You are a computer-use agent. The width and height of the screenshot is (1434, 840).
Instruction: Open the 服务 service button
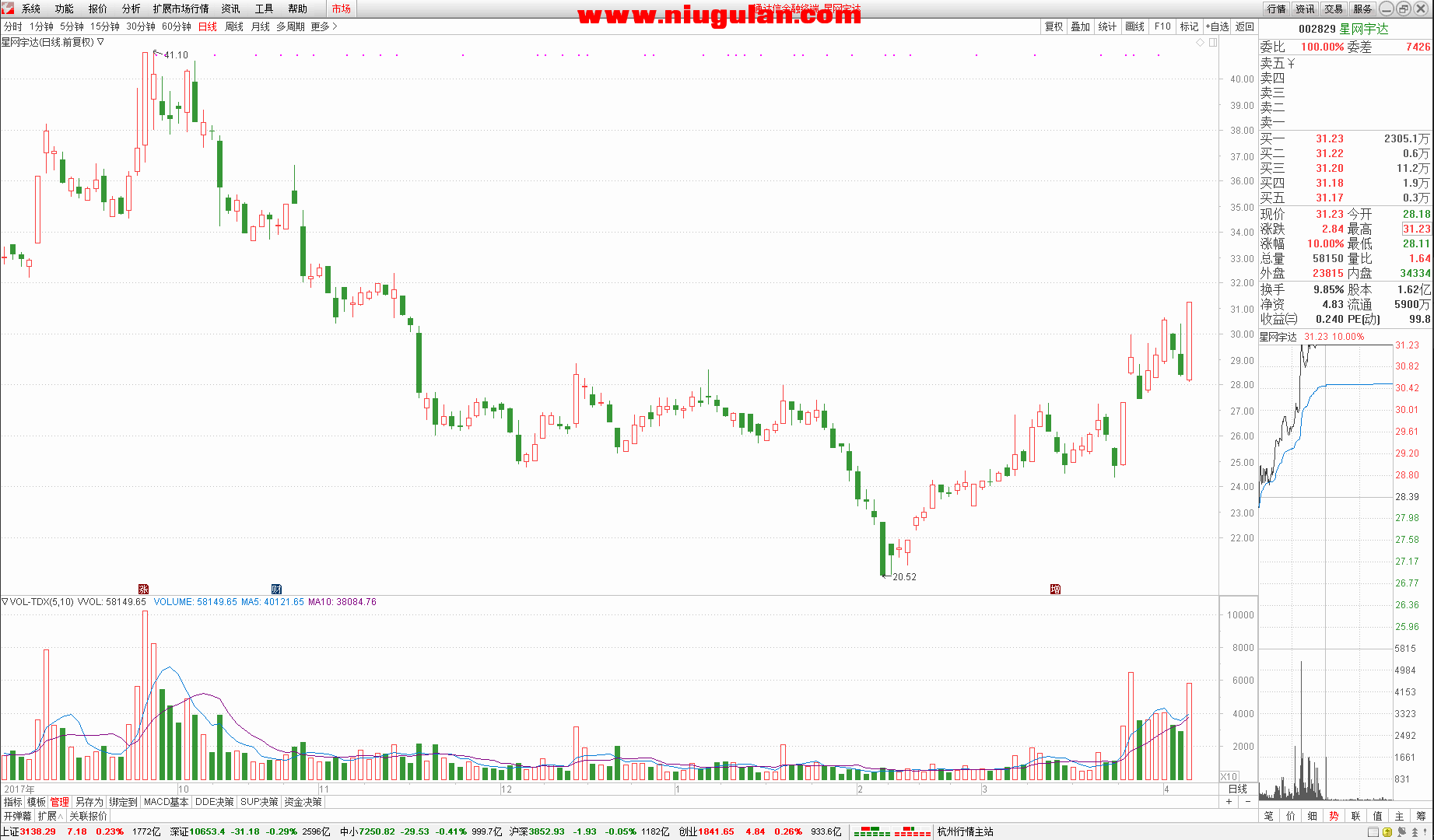click(1362, 9)
